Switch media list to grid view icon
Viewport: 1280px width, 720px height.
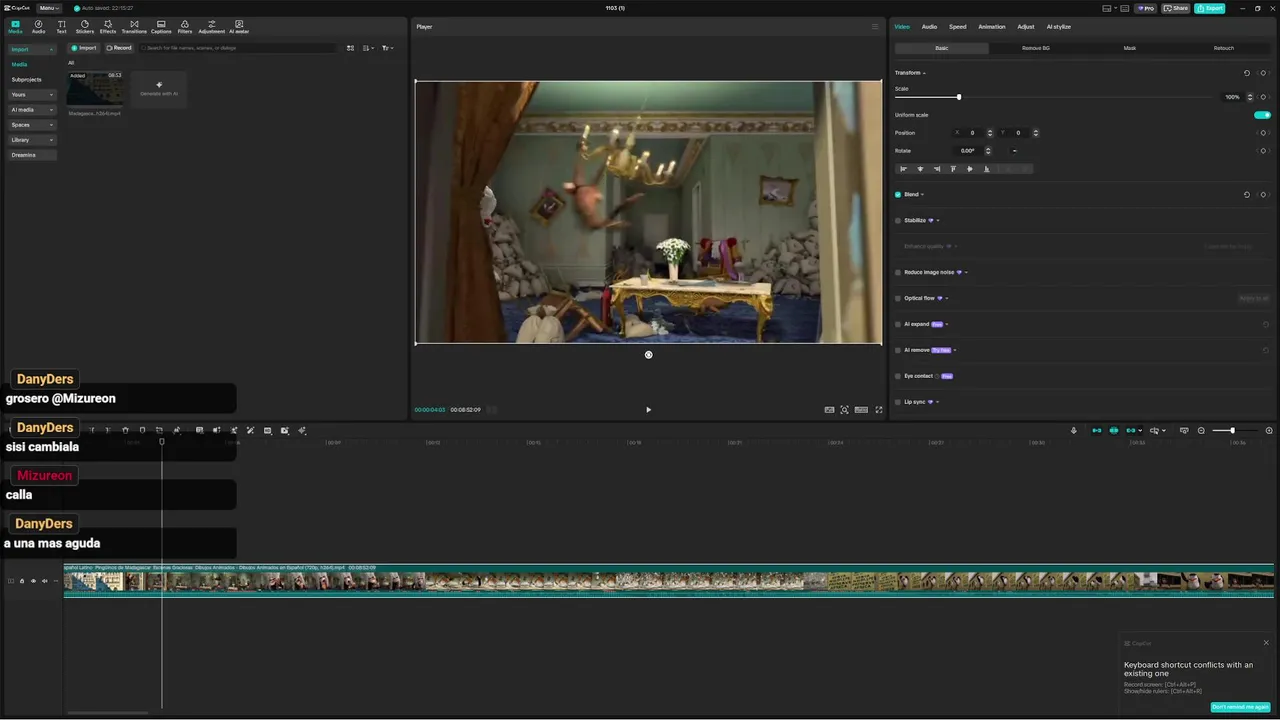coord(350,48)
